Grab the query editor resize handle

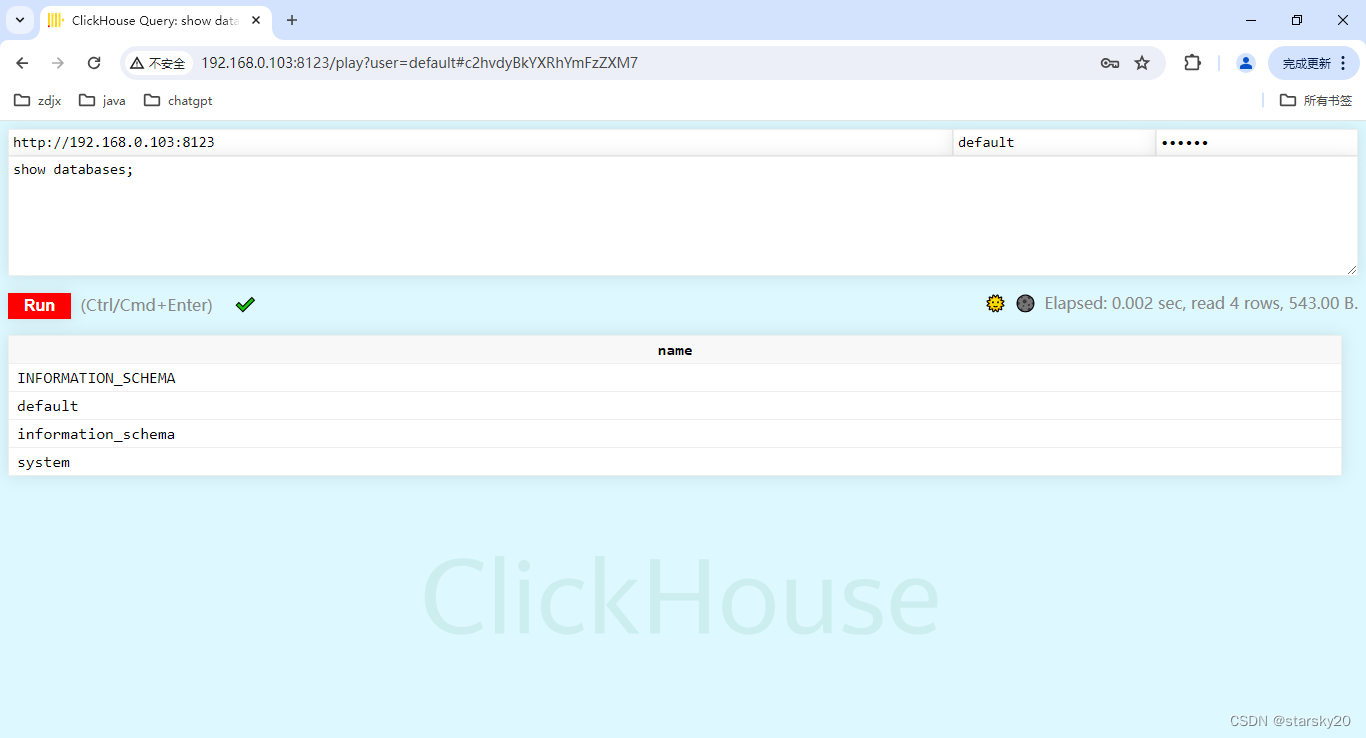point(1352,269)
